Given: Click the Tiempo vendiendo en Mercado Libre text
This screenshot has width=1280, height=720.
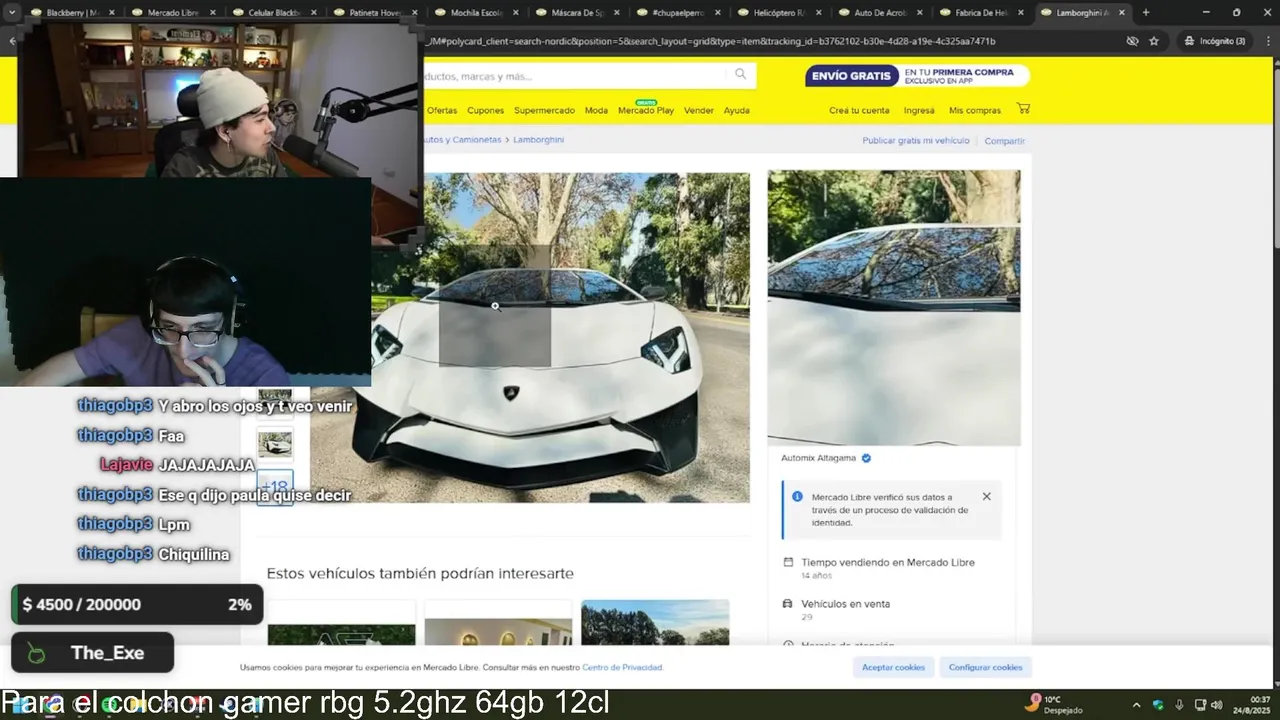Looking at the screenshot, I should coord(888,562).
